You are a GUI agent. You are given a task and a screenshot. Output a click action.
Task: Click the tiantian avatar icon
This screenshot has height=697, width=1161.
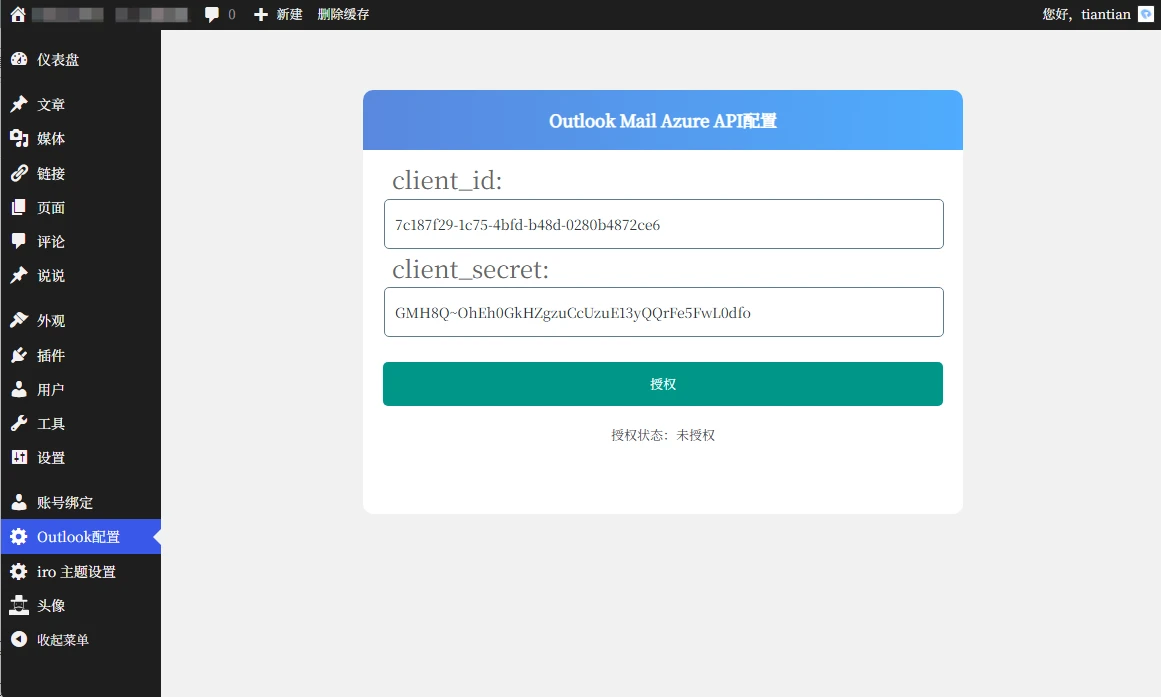tap(1145, 14)
